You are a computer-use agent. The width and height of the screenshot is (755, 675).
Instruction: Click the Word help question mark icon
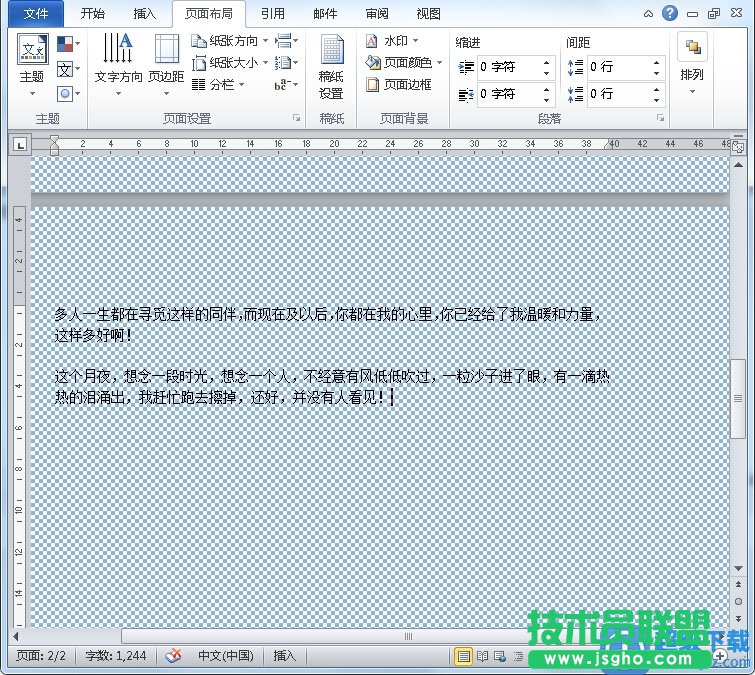point(669,13)
